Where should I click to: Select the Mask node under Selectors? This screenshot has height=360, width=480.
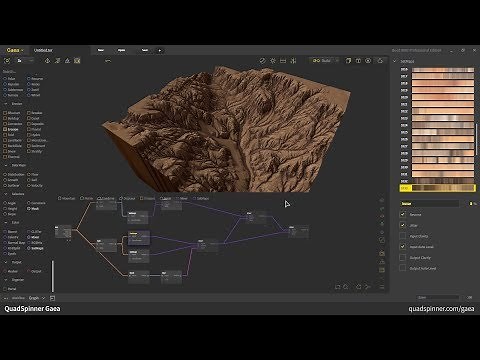coord(33,208)
